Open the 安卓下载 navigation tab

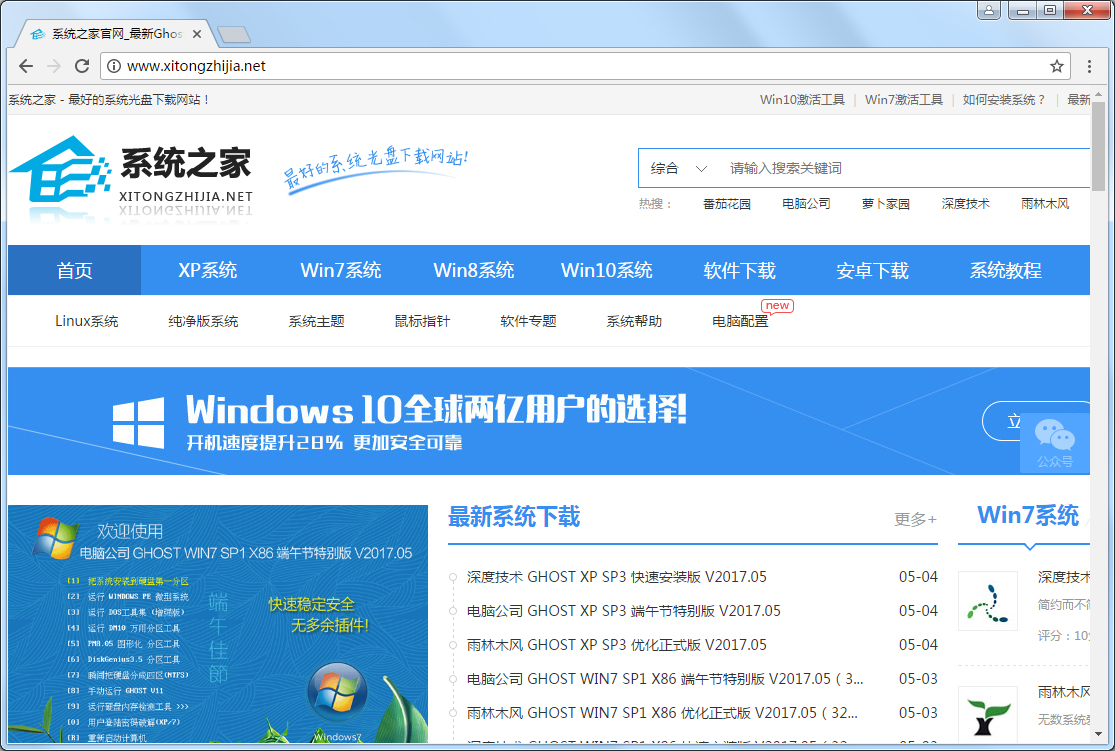click(873, 270)
